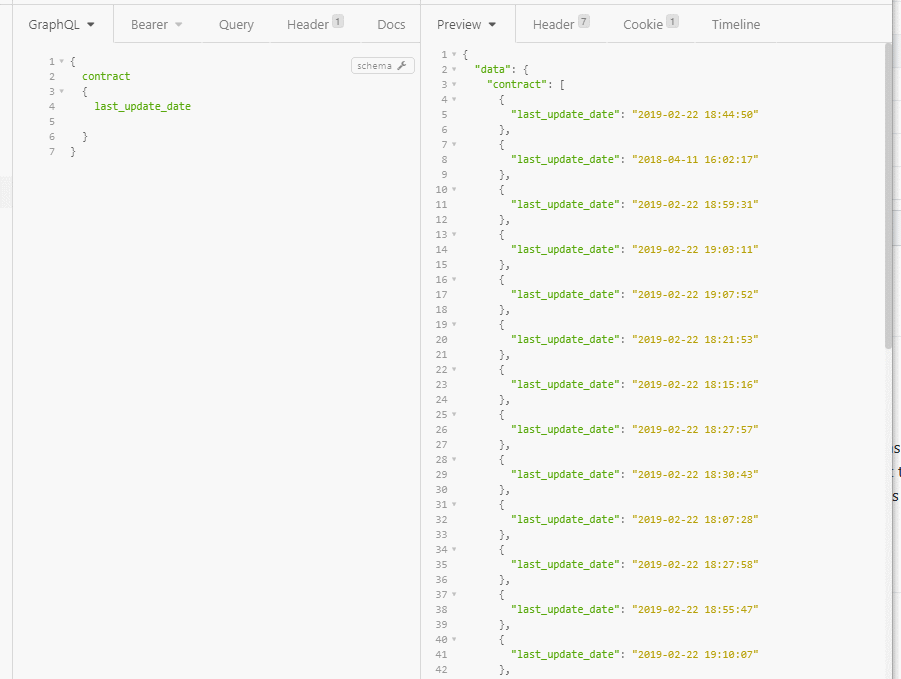The image size is (901, 679).
Task: Switch to the Query tab
Action: tap(236, 24)
